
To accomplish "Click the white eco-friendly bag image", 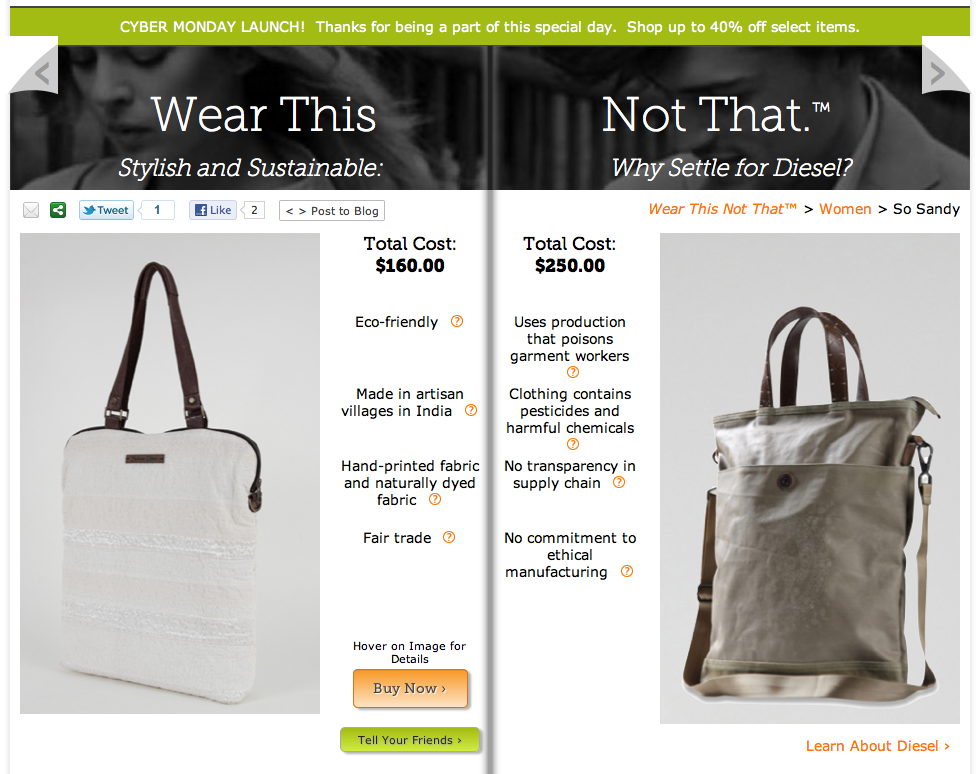I will click(x=170, y=473).
